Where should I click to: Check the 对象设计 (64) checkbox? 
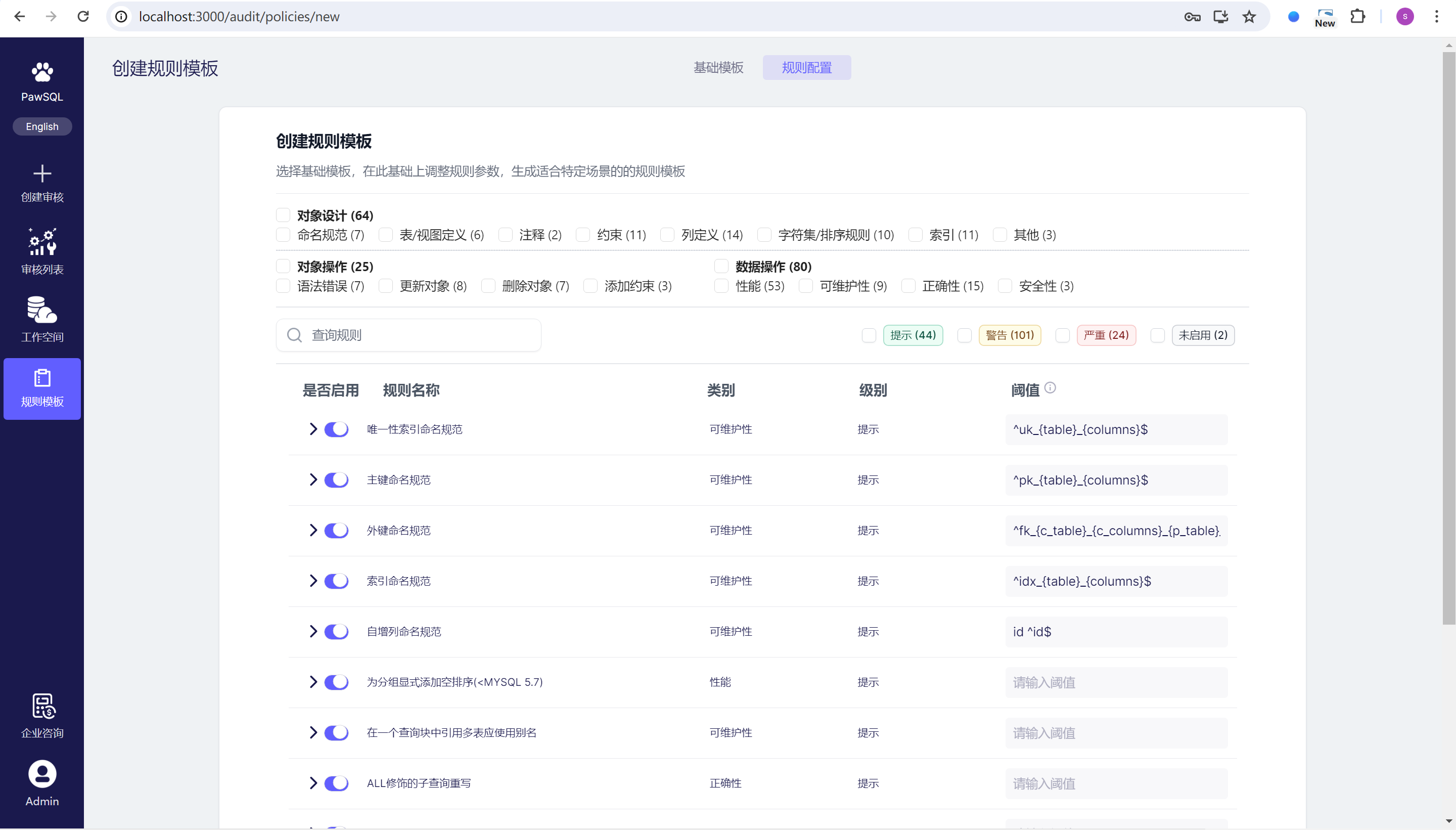point(283,215)
